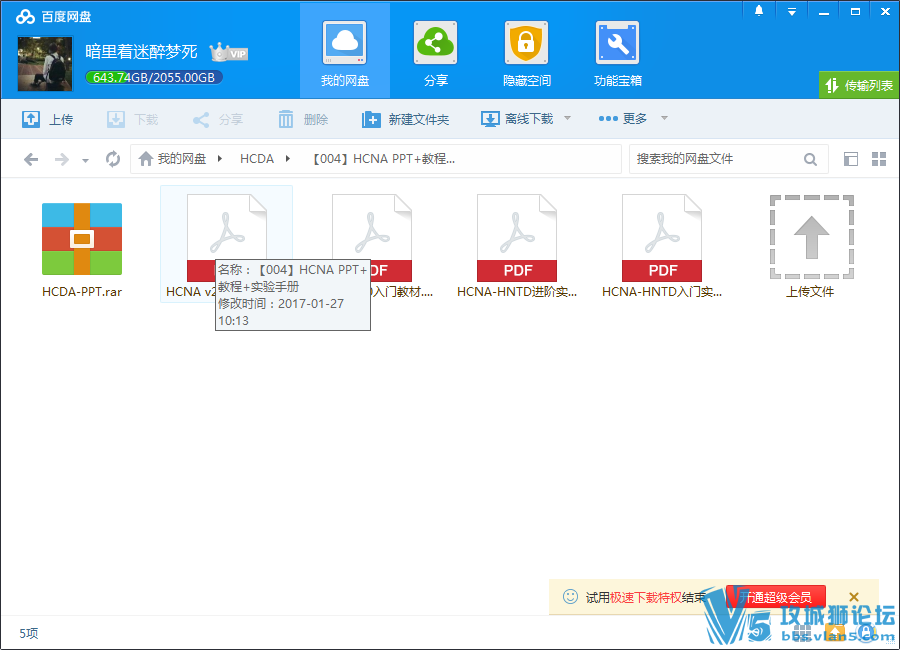Go forward with the right arrow
Screen dimensions: 900x650
(x=61, y=159)
